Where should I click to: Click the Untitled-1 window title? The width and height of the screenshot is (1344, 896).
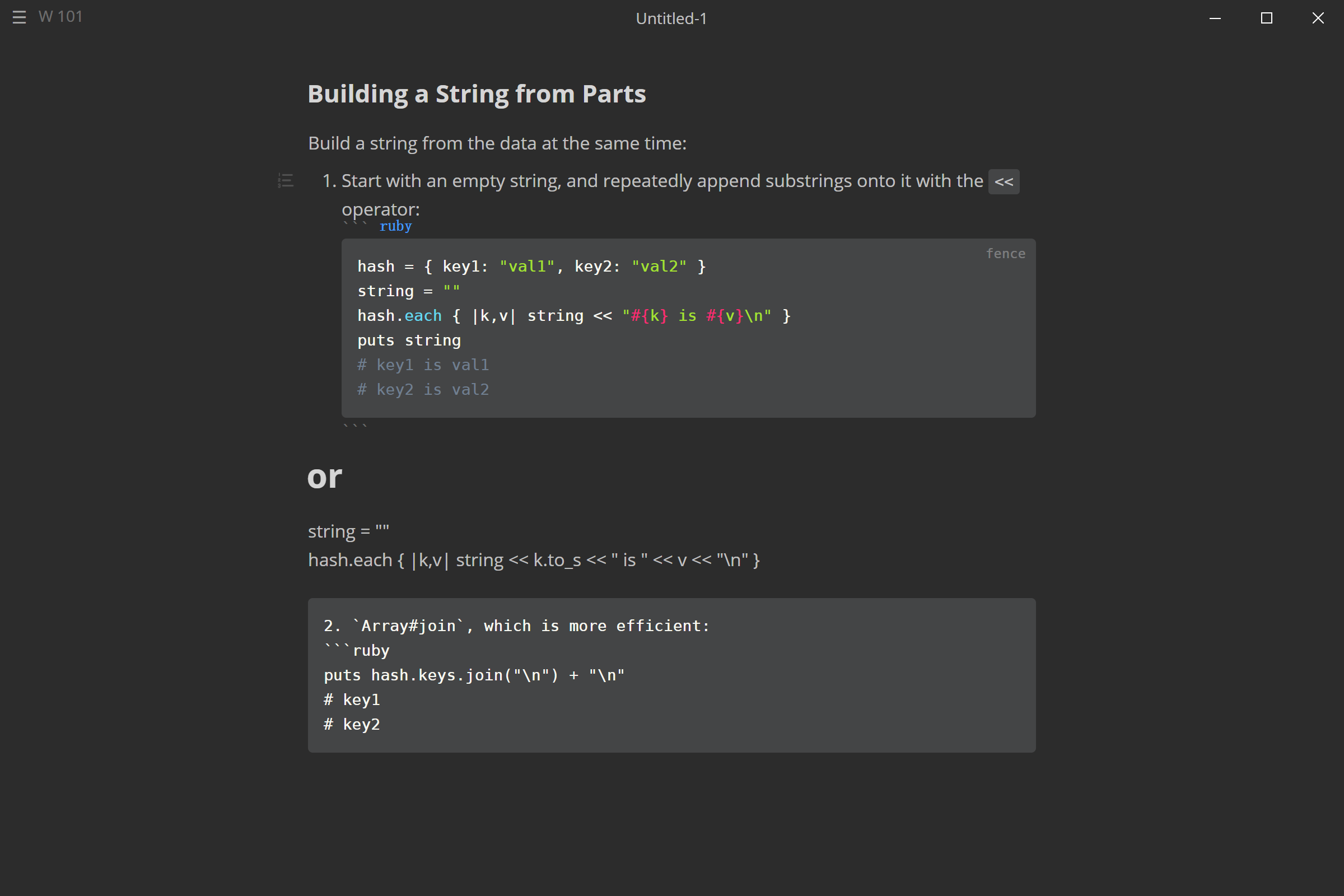(x=671, y=18)
